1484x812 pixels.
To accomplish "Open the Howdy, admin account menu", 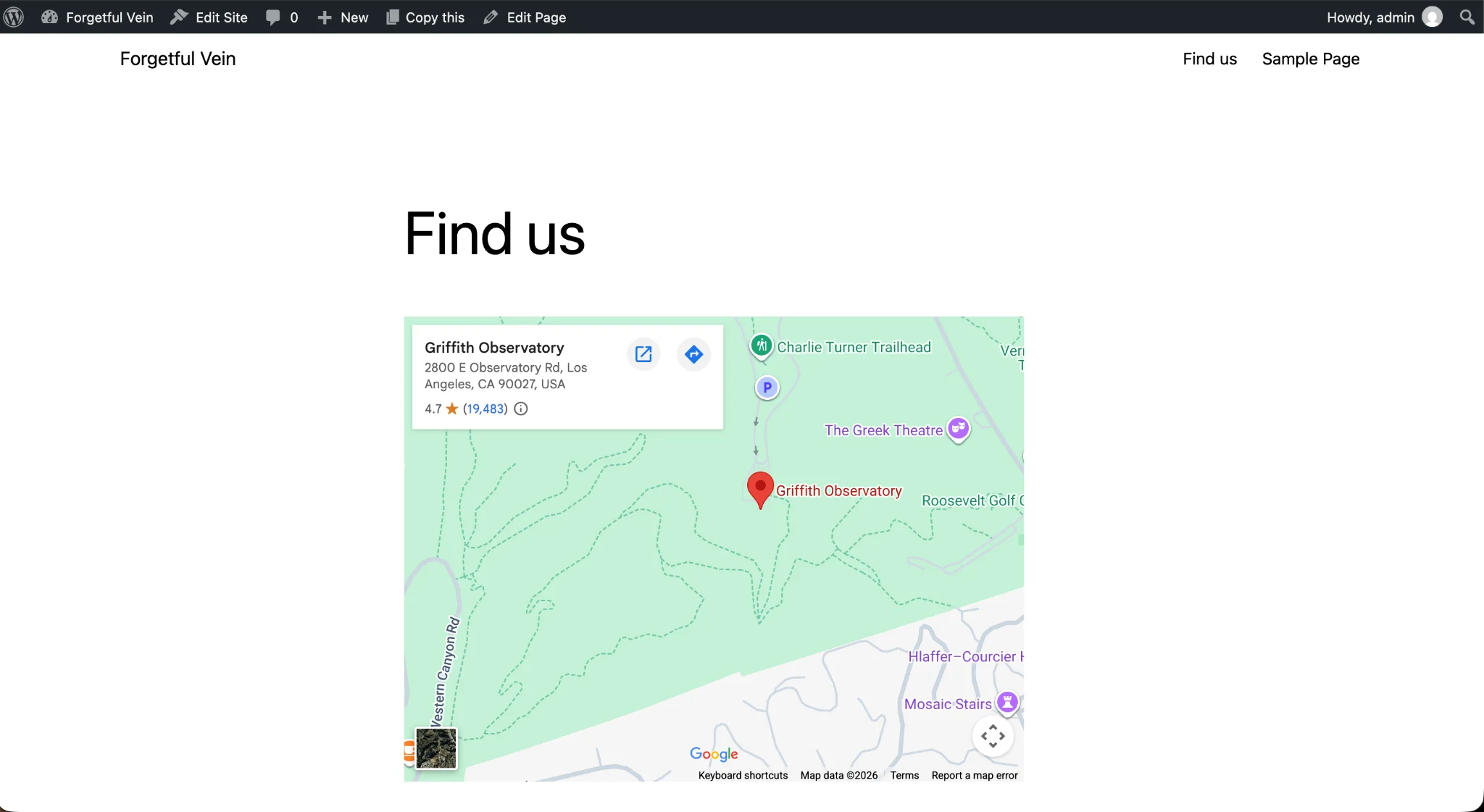I will coord(1383,17).
